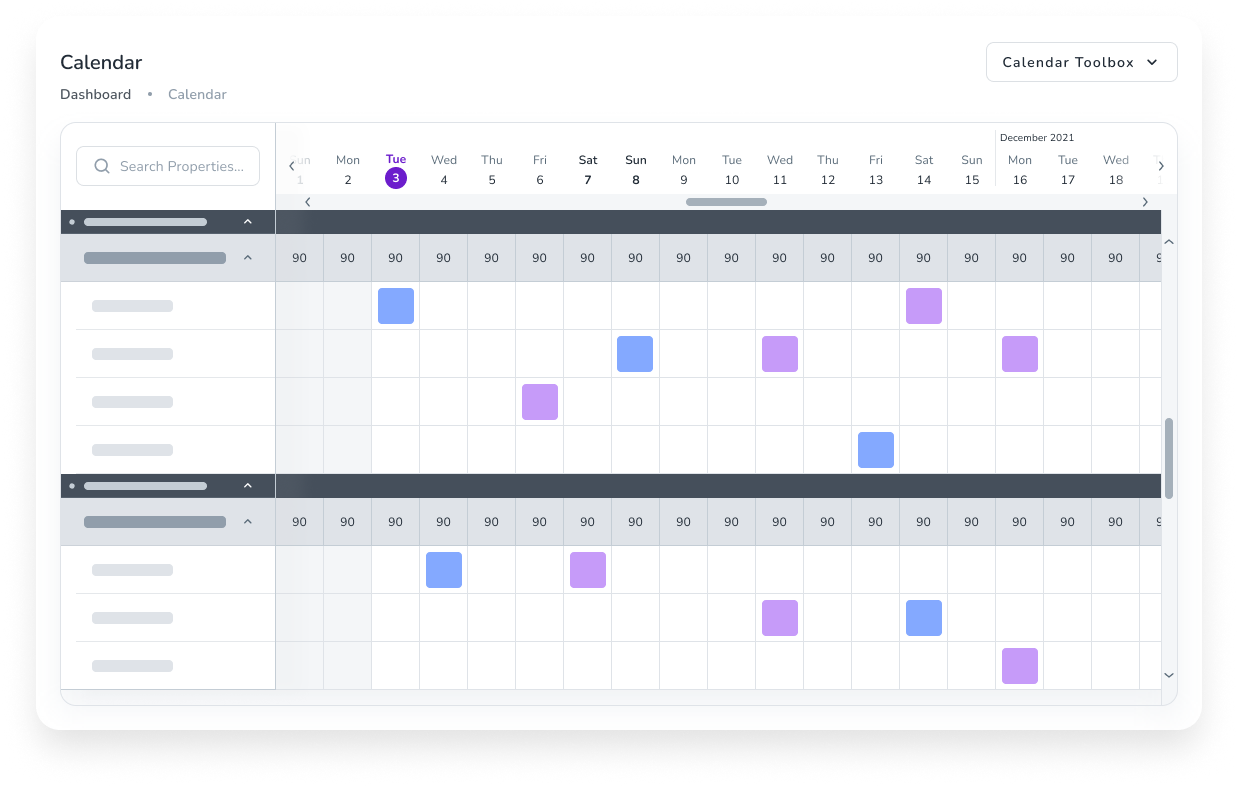Open the purple booking block on Fri 6
This screenshot has width=1238, height=786.
(x=540, y=402)
